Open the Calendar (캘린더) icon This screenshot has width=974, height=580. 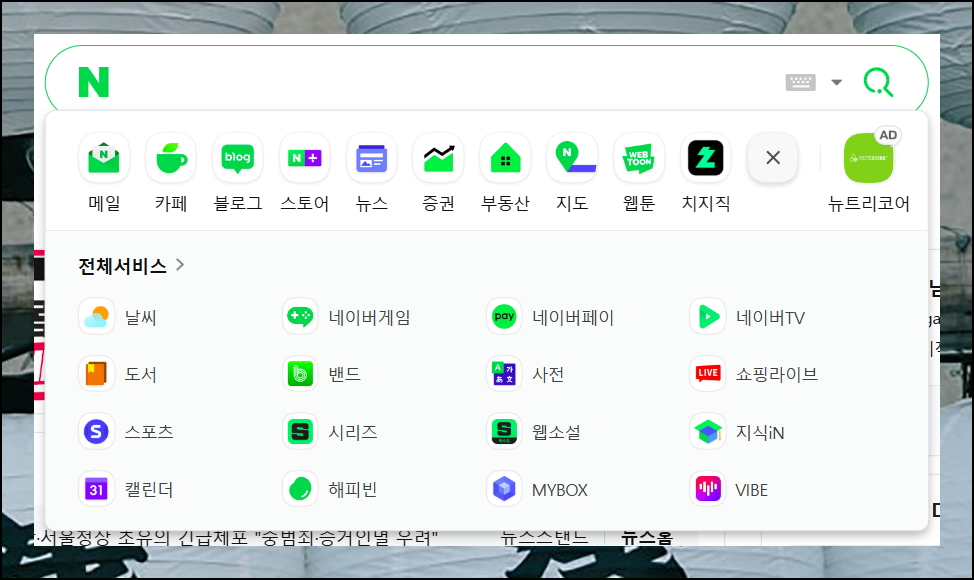97,489
